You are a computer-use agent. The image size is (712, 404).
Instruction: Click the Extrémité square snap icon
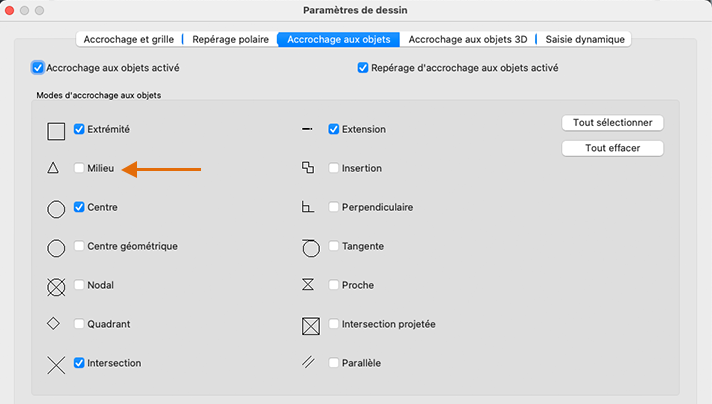(x=56, y=130)
